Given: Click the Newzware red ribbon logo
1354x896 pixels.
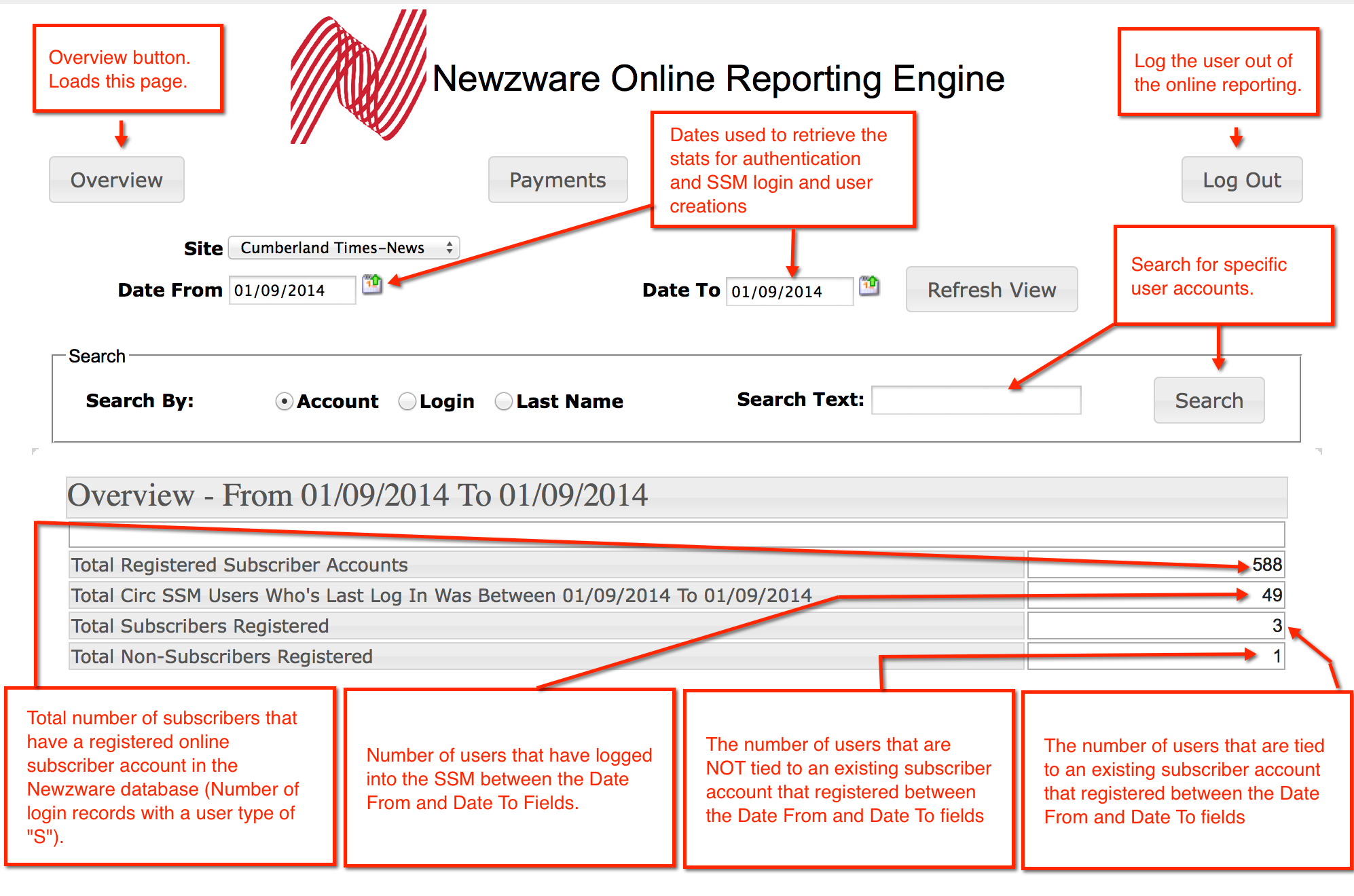Looking at the screenshot, I should point(357,77).
